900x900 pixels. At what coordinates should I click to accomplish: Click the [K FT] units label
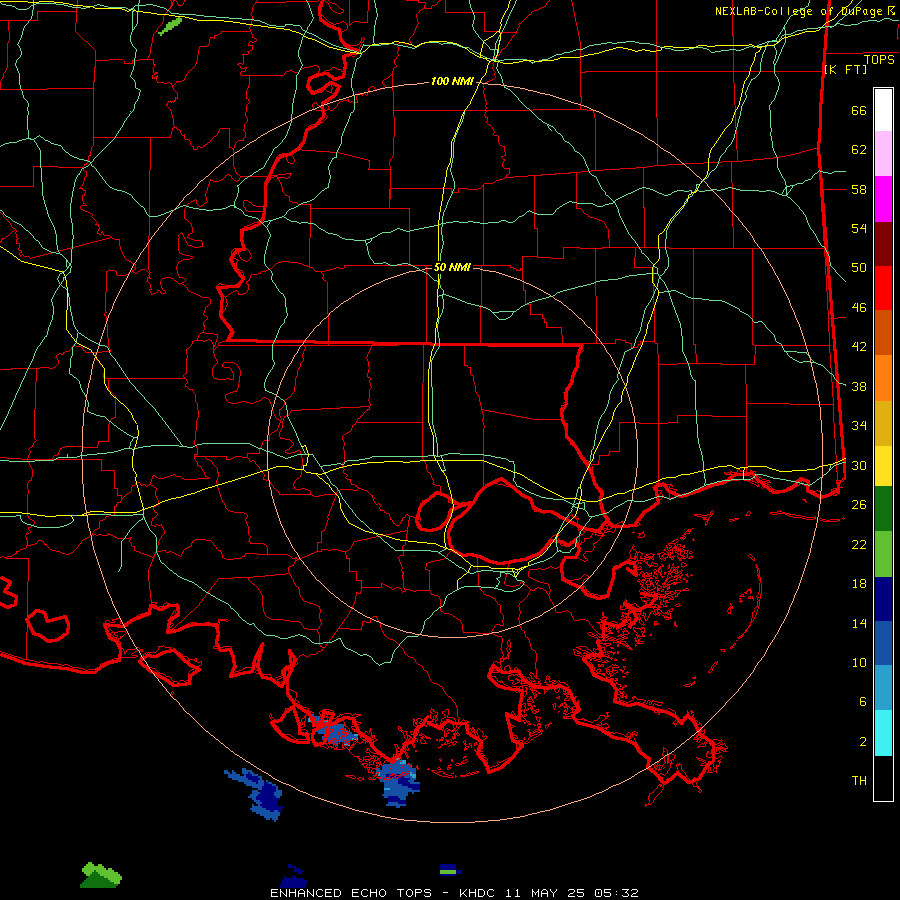tap(845, 69)
